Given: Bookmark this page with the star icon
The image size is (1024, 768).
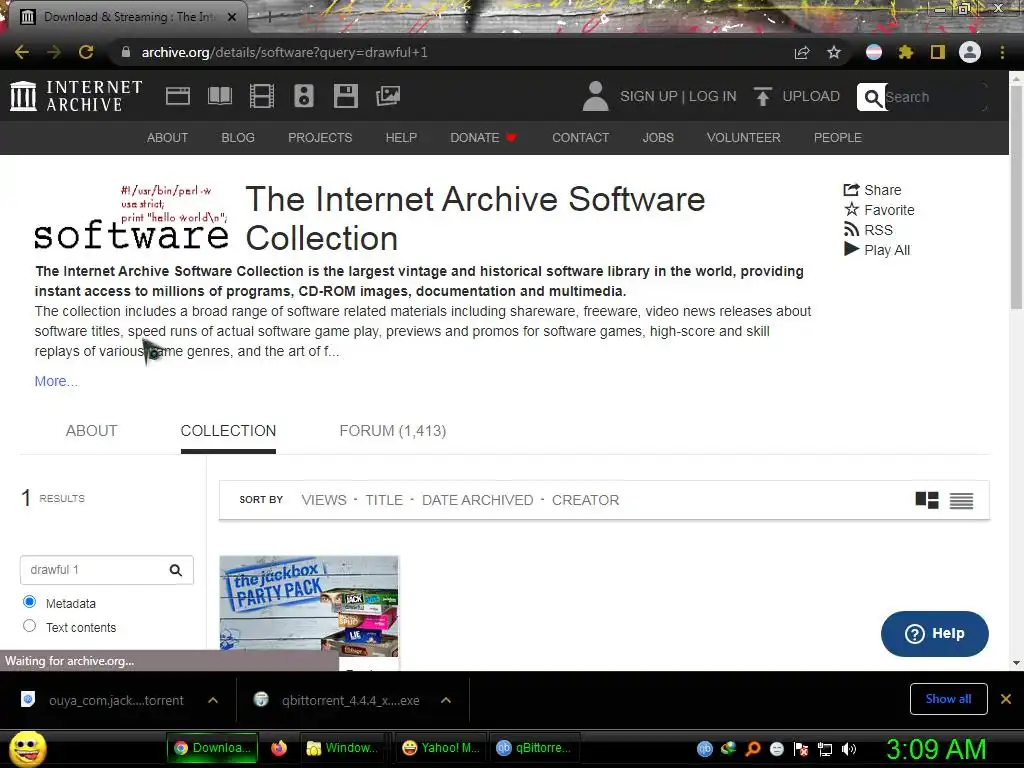Looking at the screenshot, I should tap(833, 52).
